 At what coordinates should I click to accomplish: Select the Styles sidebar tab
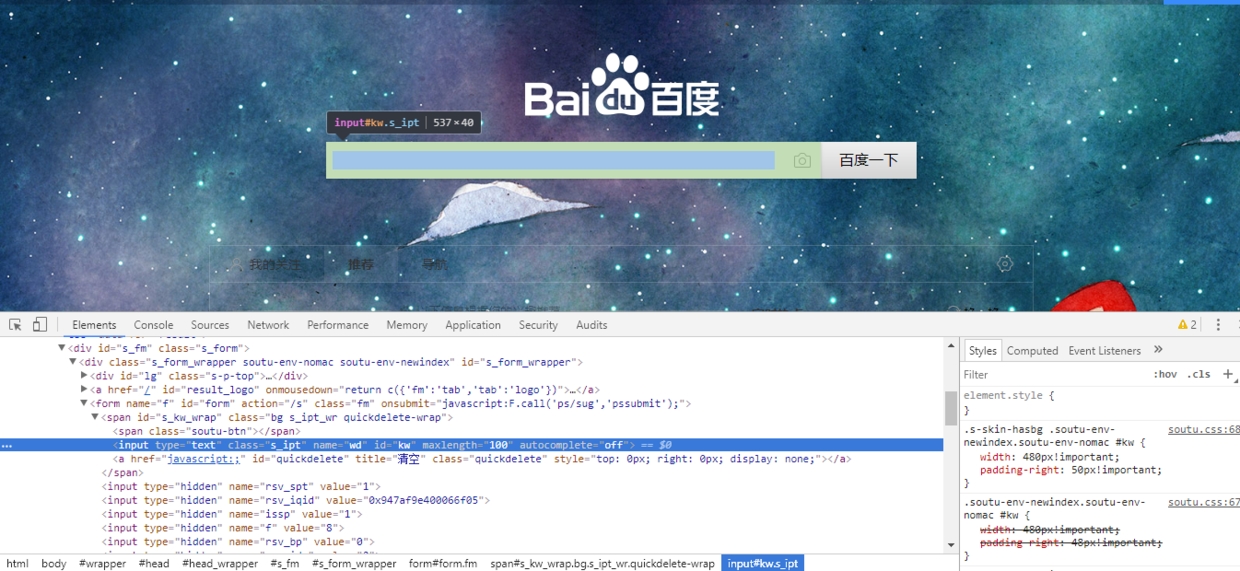click(982, 350)
